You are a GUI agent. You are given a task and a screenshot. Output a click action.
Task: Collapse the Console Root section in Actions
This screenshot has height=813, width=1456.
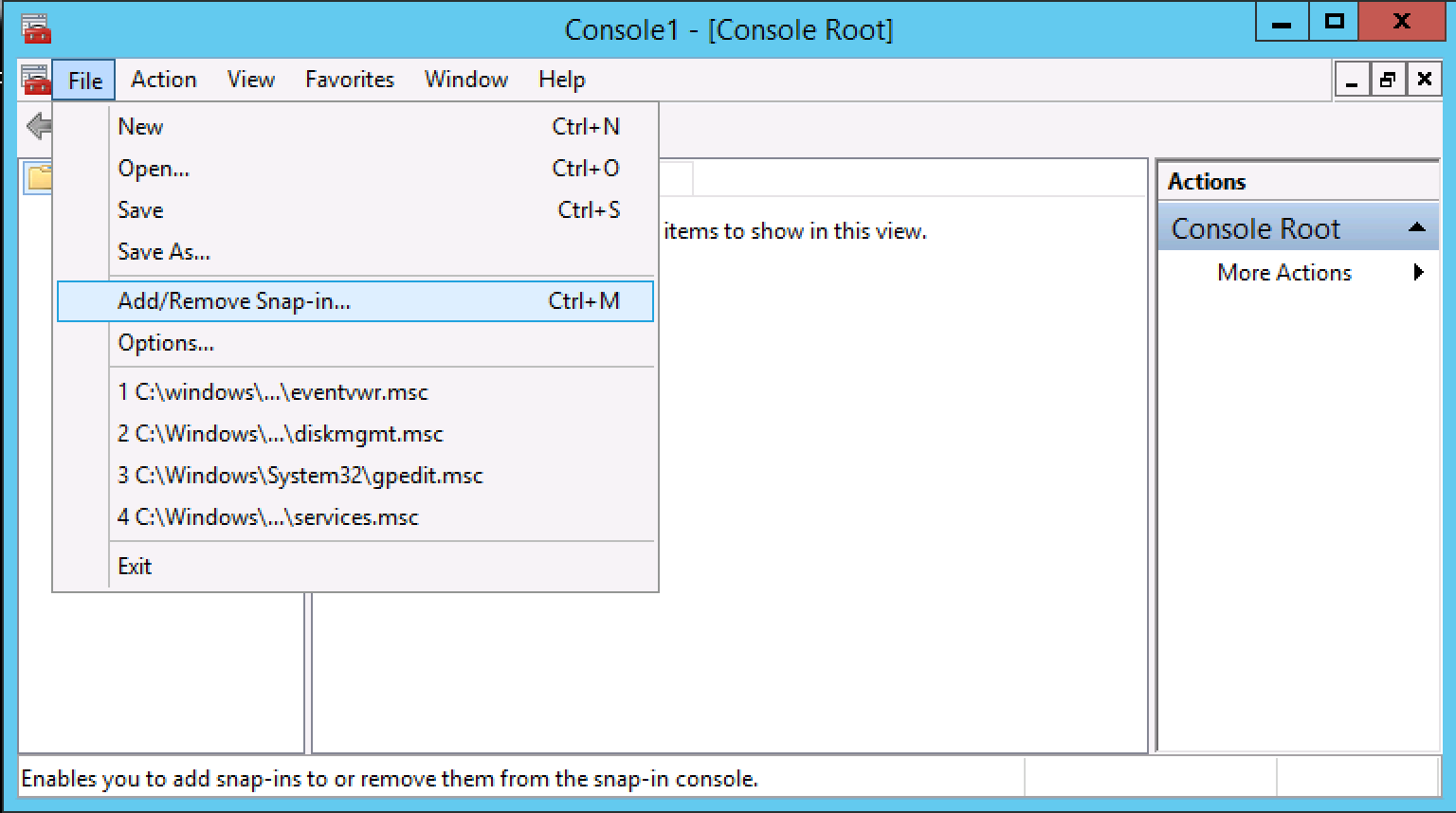[x=1417, y=228]
